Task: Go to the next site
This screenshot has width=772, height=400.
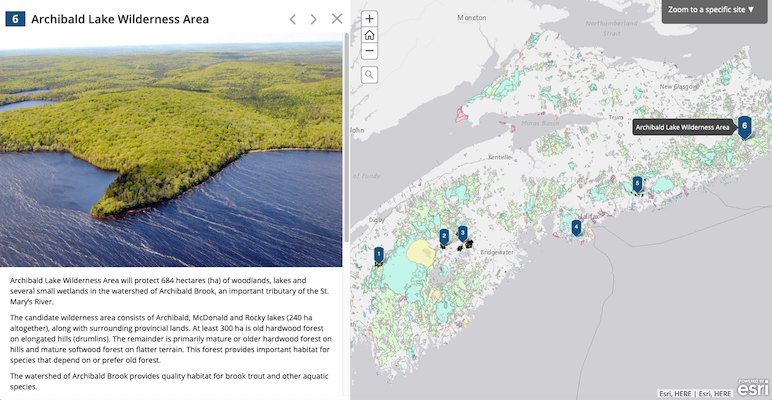Action: click(x=314, y=19)
